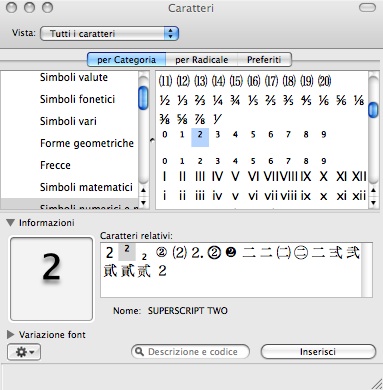The width and height of the screenshot is (383, 390).
Task: Choose the parenthesized (20) character
Action: coord(324,81)
